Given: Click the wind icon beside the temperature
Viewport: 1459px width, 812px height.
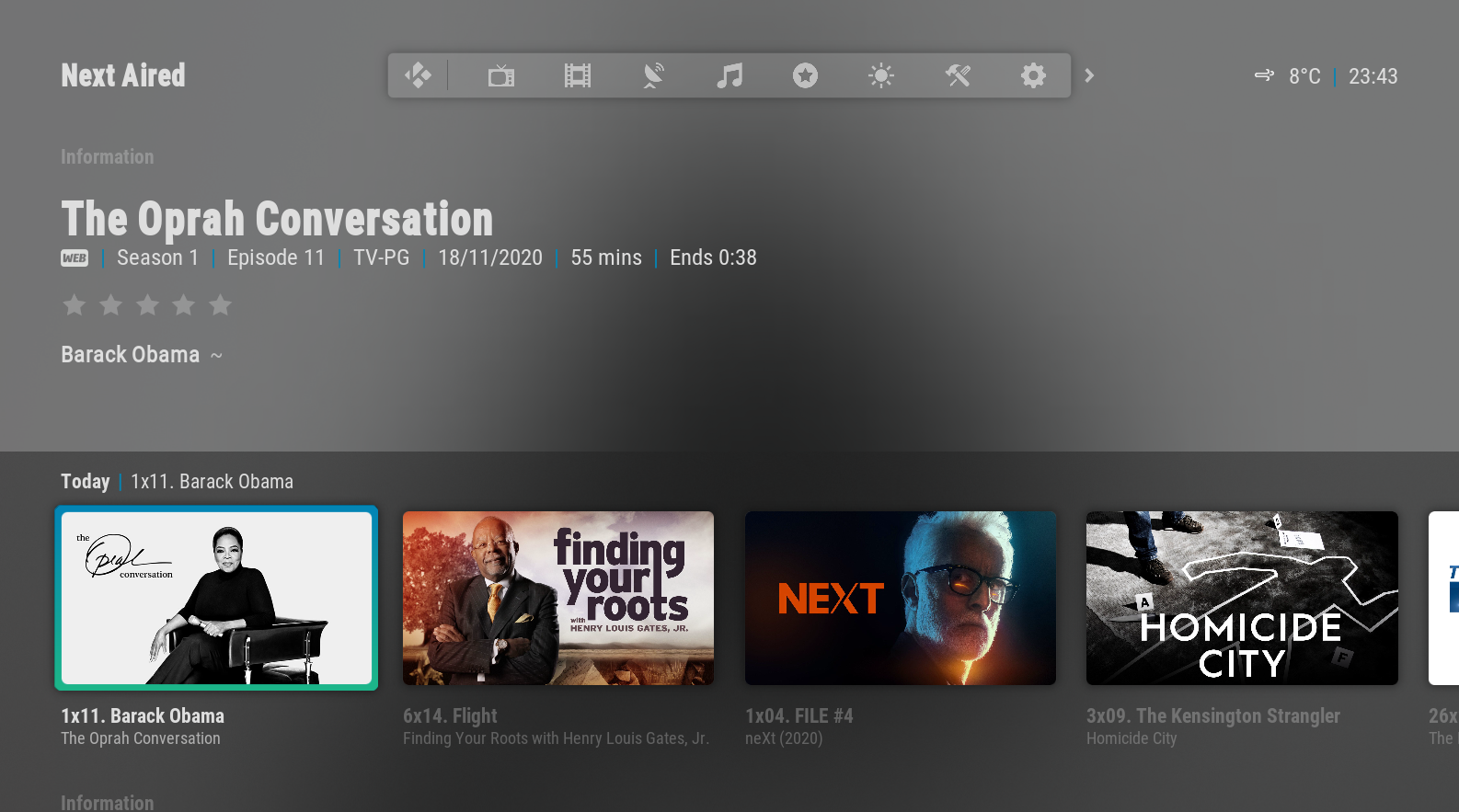Looking at the screenshot, I should (x=1265, y=75).
